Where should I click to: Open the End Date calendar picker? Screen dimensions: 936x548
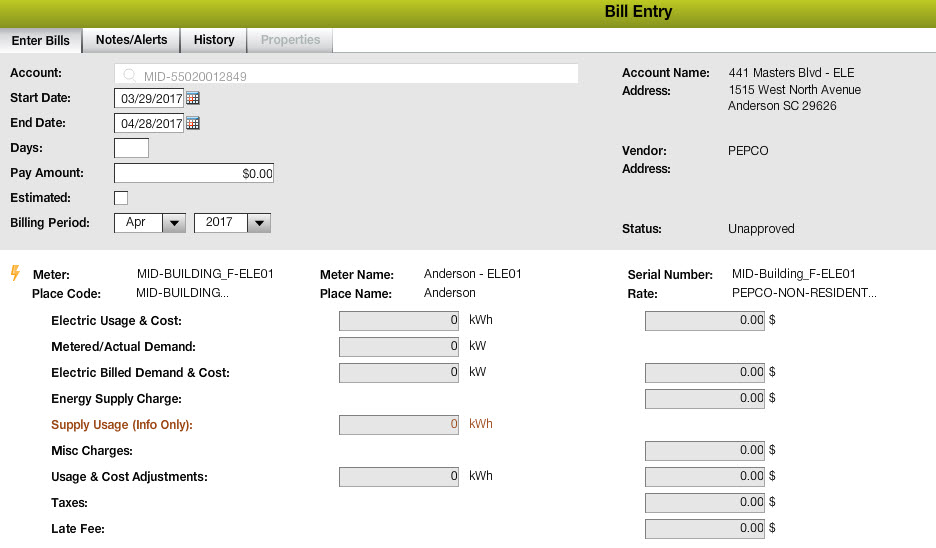[193, 123]
